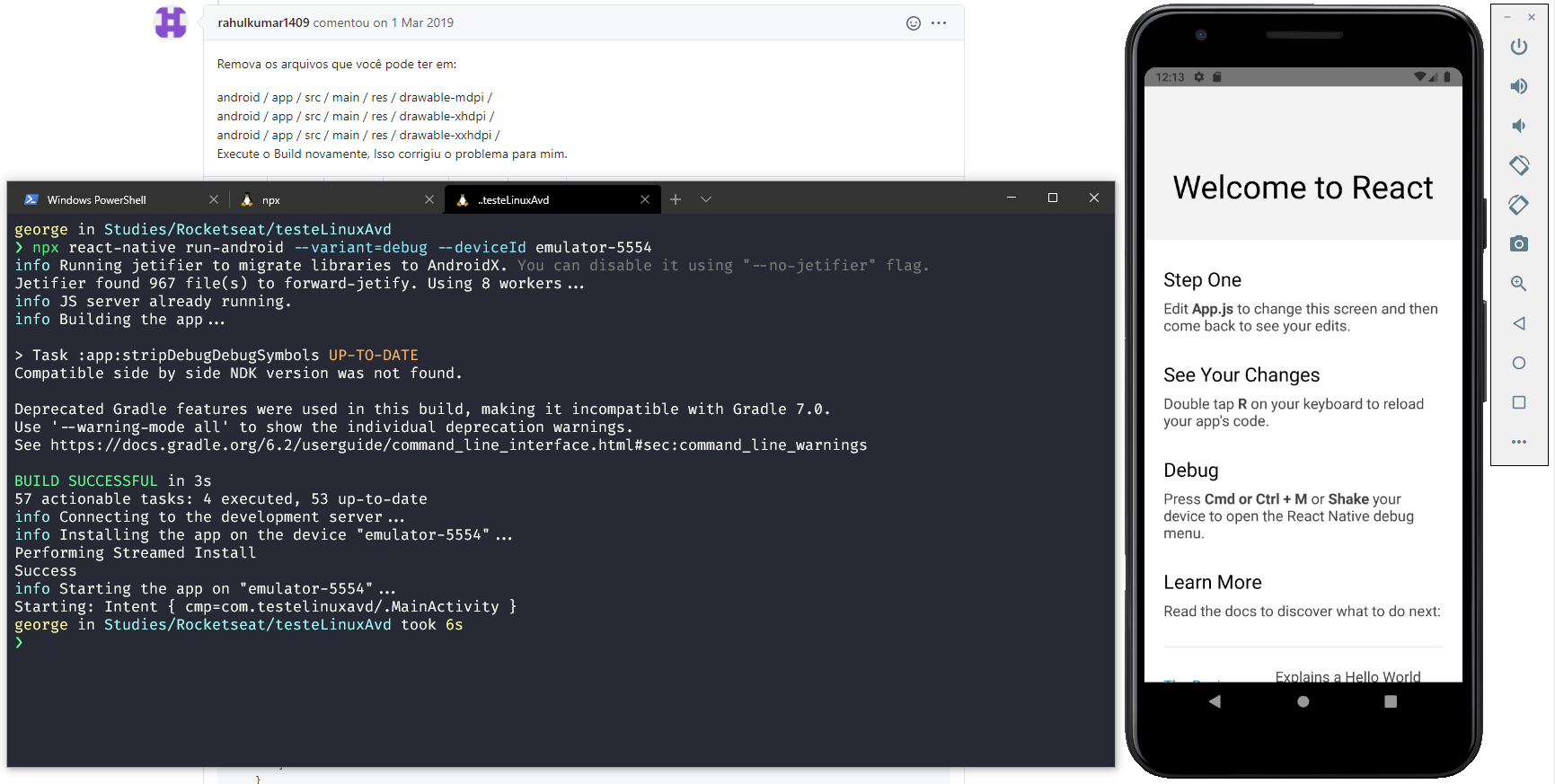Viewport: 1555px width, 784px height.
Task: Click rahulkumar1409 username link
Action: click(x=263, y=22)
